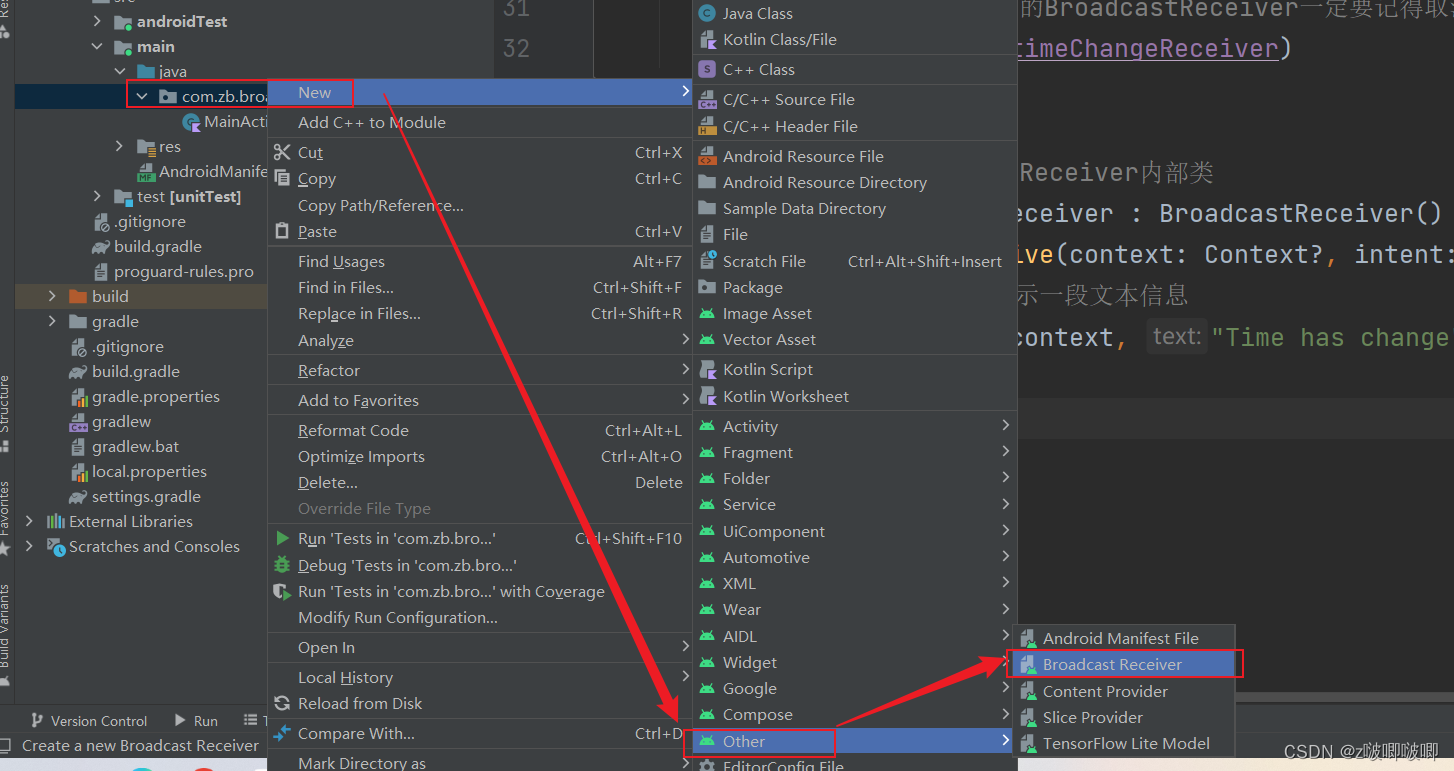This screenshot has width=1454, height=771.
Task: Choose Optimize Imports
Action: pos(480,456)
